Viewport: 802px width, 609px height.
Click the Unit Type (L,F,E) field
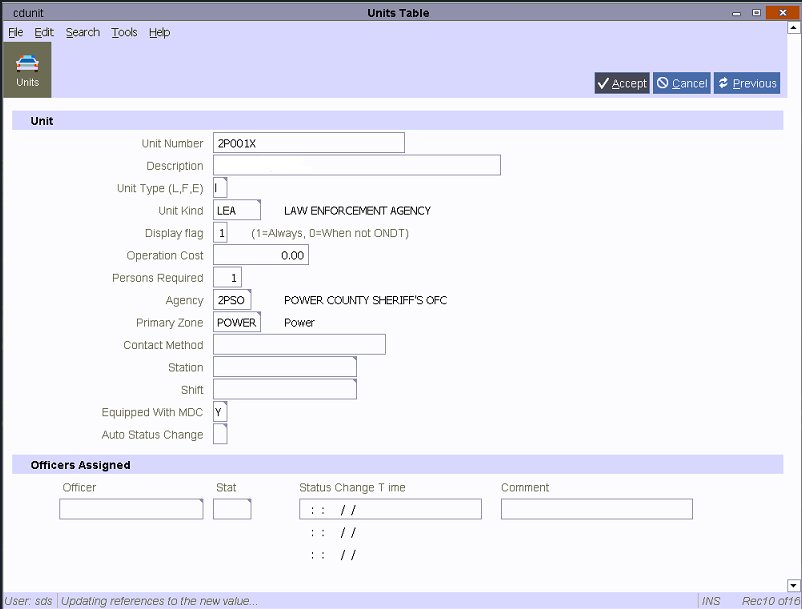(x=220, y=188)
